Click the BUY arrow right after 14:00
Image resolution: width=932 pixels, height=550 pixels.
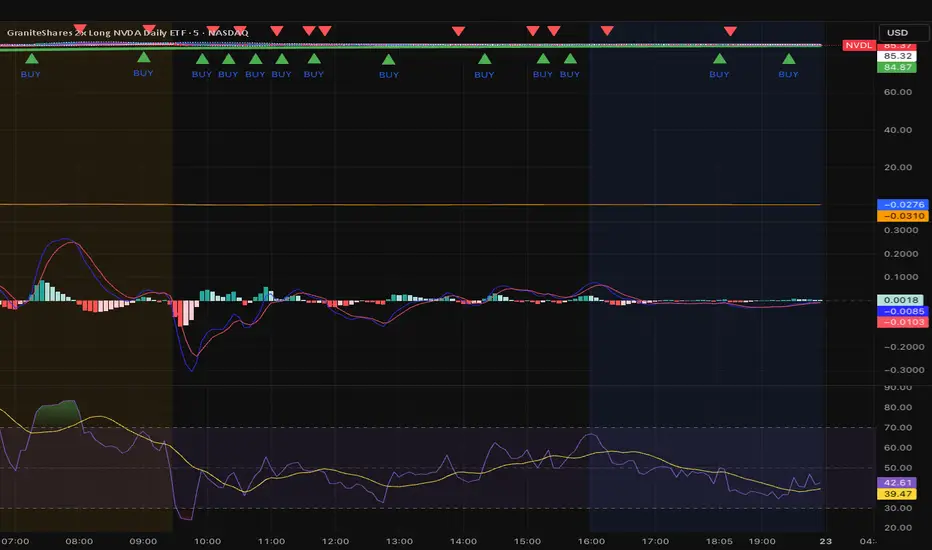[x=484, y=61]
